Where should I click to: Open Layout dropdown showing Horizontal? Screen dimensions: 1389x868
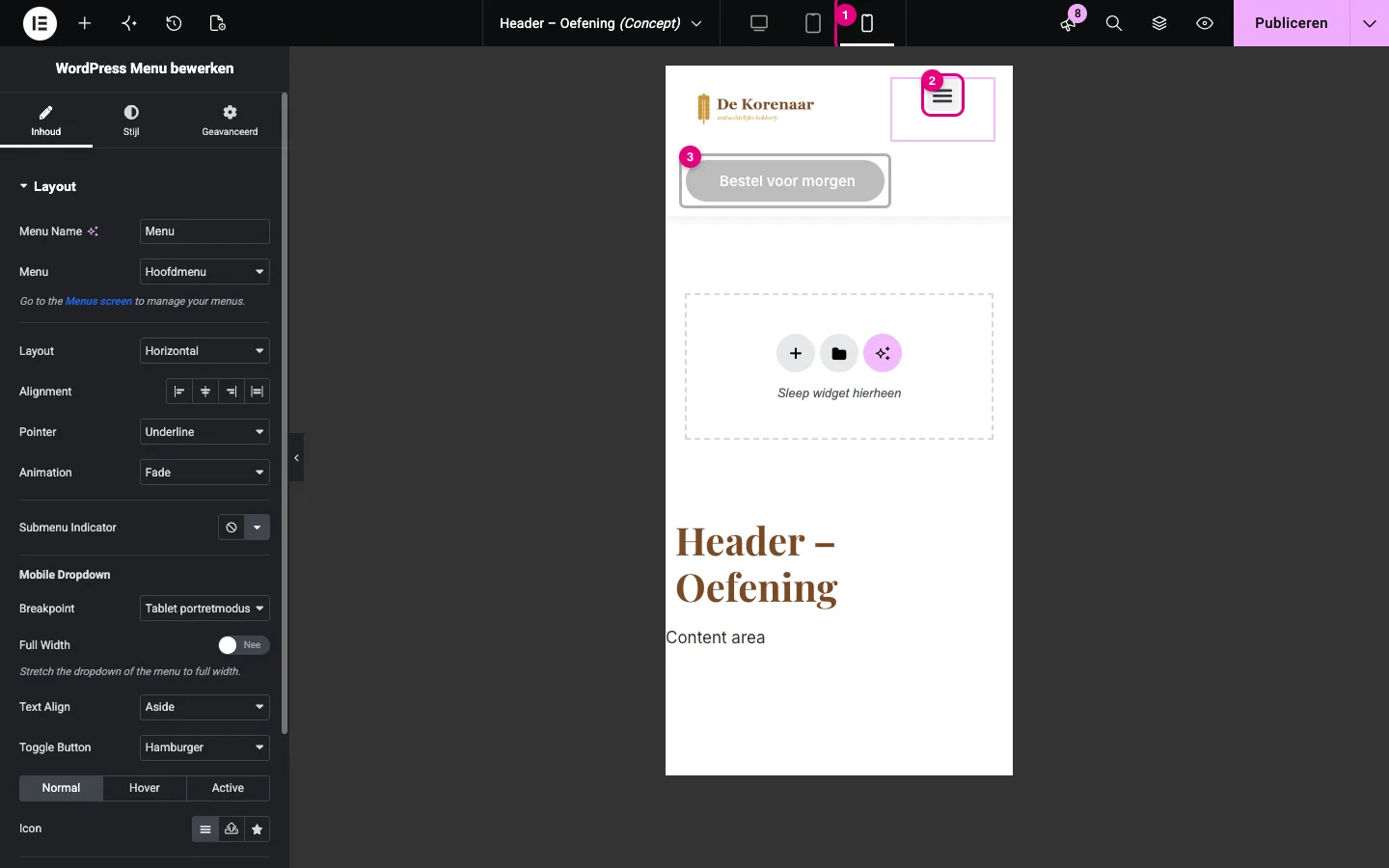click(x=204, y=351)
